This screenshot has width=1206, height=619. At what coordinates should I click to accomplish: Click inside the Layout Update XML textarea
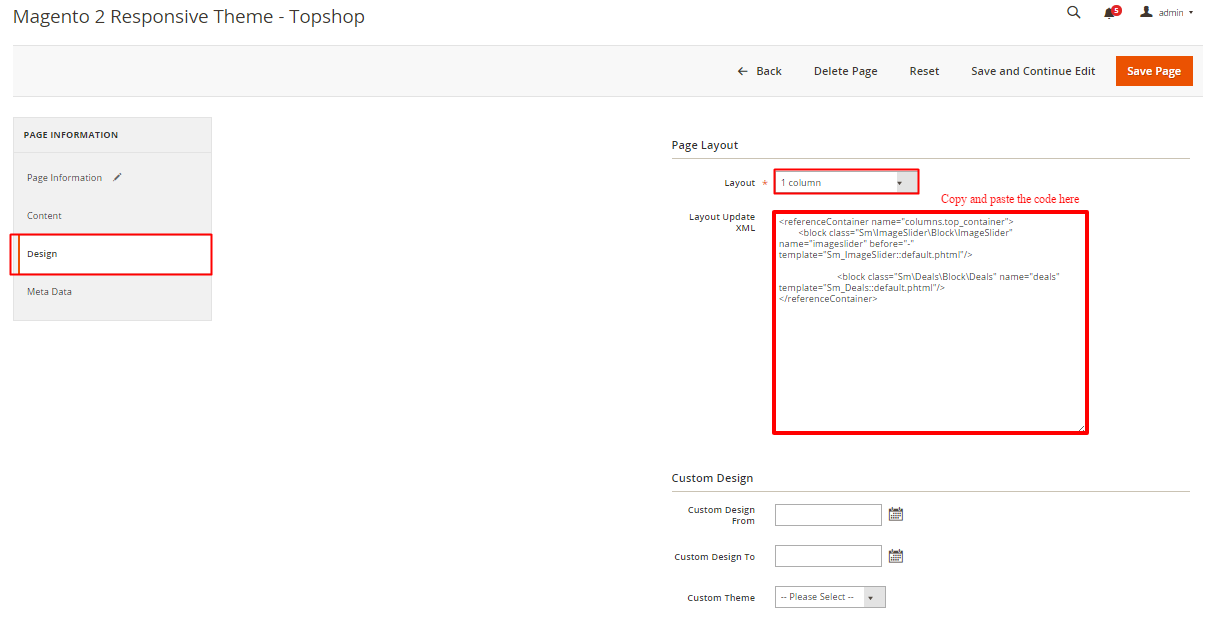pos(930,360)
